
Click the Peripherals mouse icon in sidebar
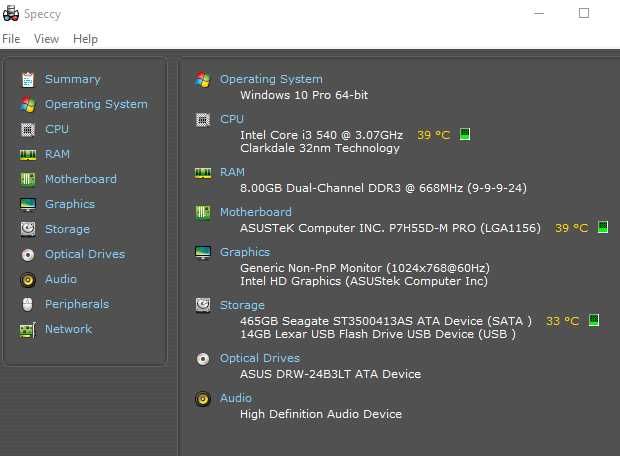pyautogui.click(x=28, y=304)
